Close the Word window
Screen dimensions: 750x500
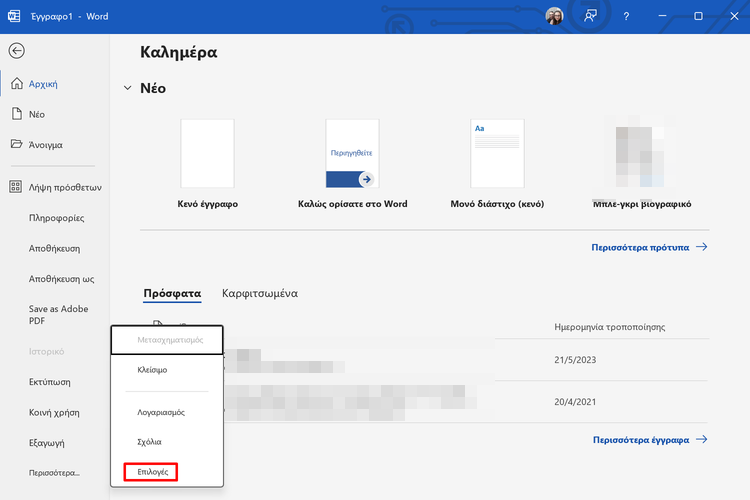[734, 16]
